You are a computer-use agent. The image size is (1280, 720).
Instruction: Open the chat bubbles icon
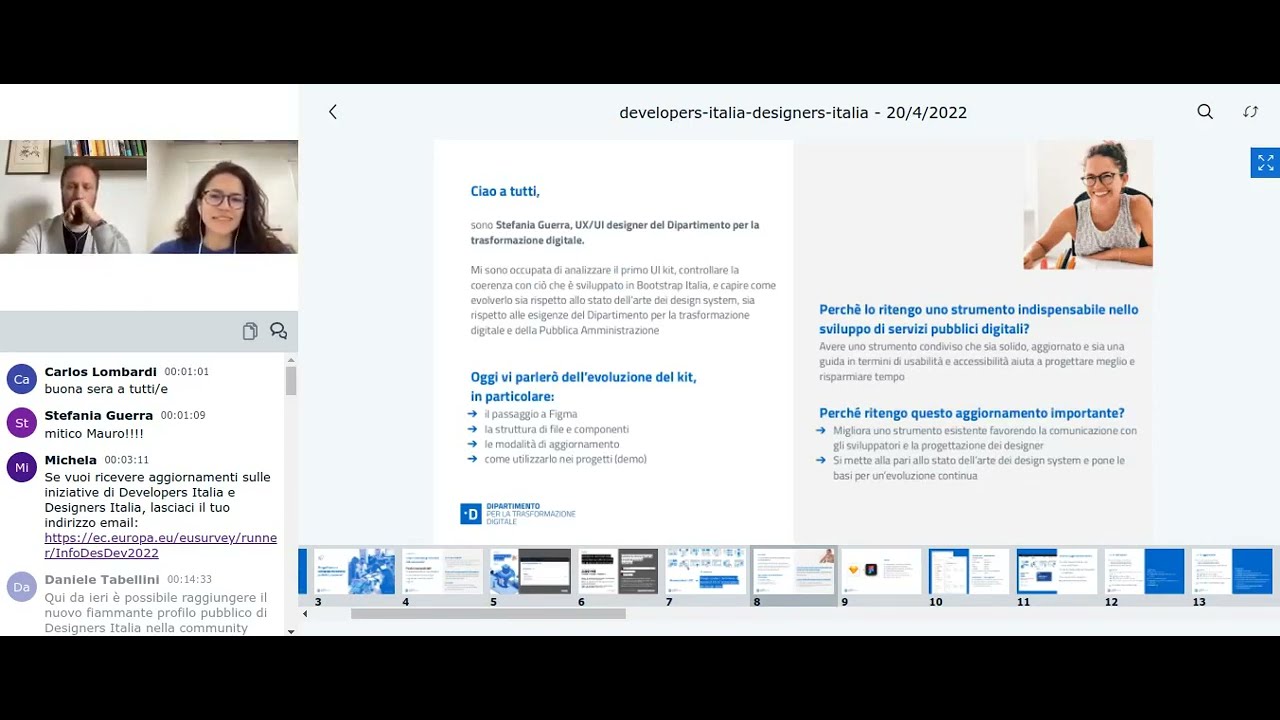point(278,331)
